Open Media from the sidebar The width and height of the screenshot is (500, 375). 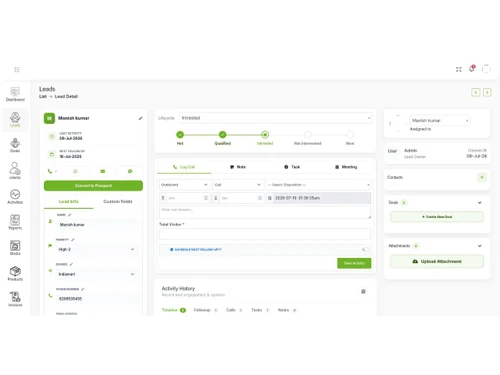point(15,248)
